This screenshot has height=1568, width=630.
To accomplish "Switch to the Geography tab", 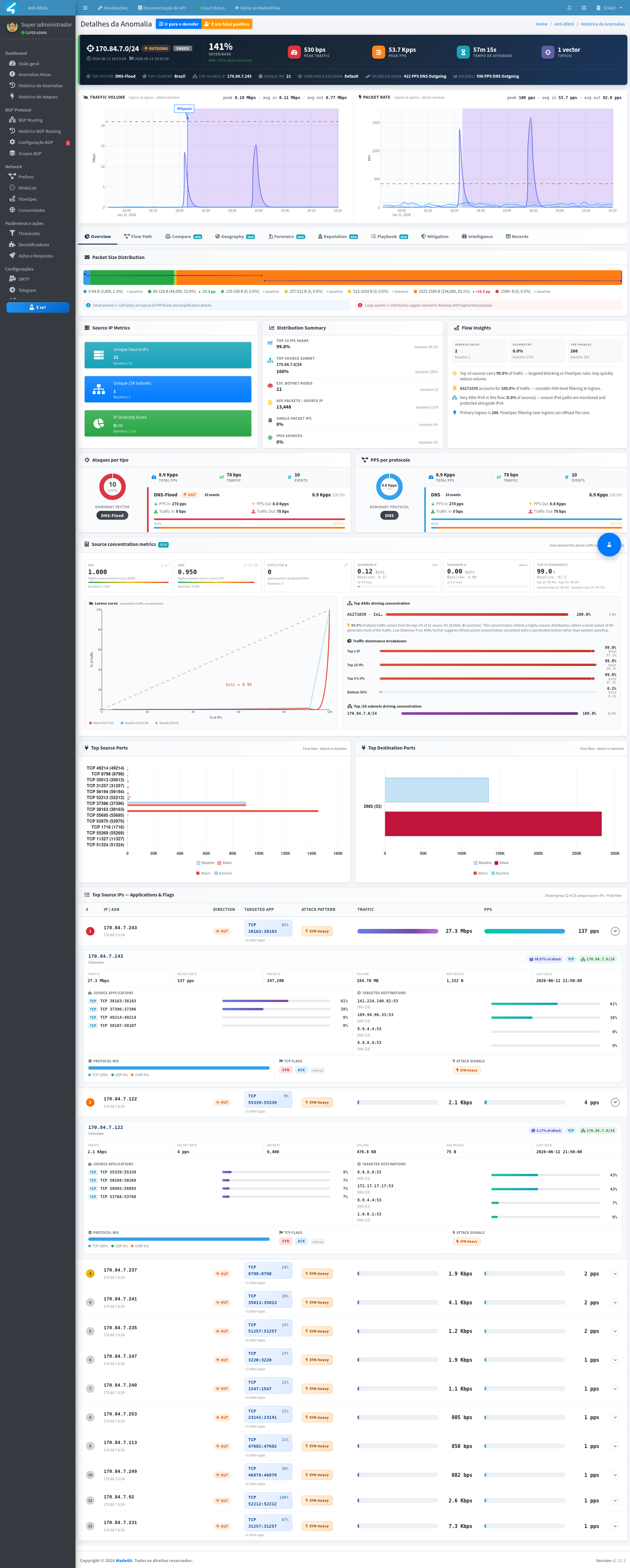I will pos(235,237).
